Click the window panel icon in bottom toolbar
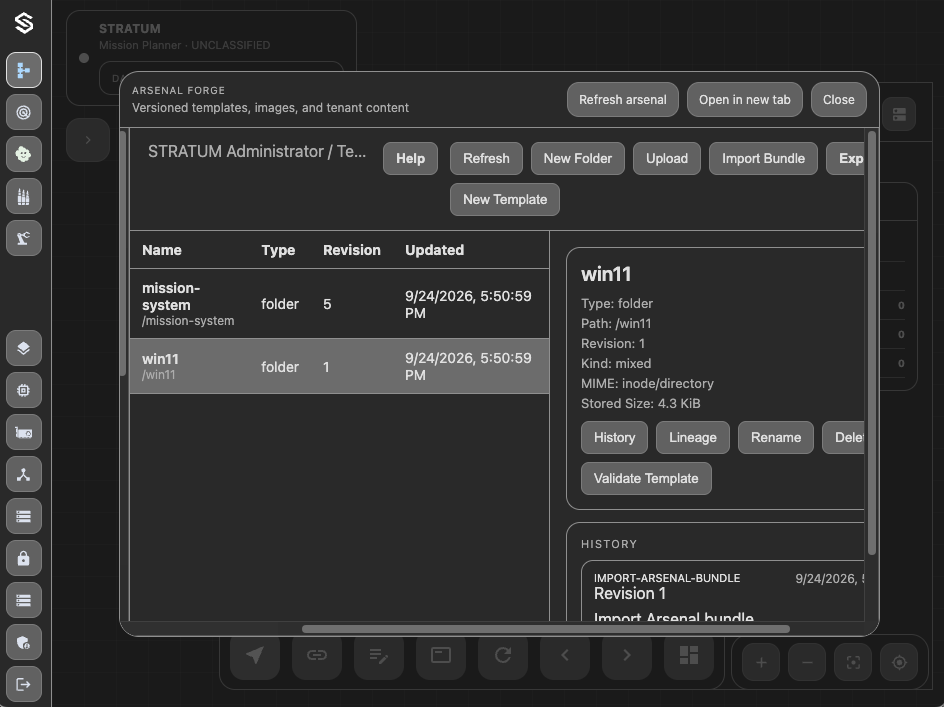 click(x=441, y=655)
